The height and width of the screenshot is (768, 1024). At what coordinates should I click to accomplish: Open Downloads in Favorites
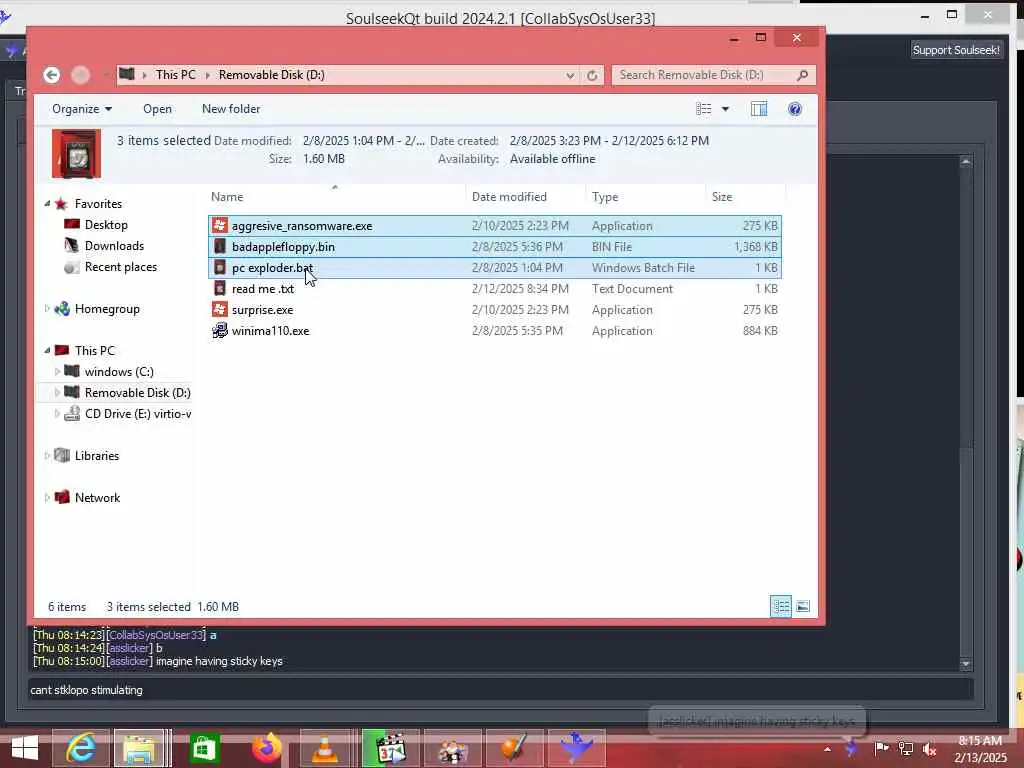[104, 246]
